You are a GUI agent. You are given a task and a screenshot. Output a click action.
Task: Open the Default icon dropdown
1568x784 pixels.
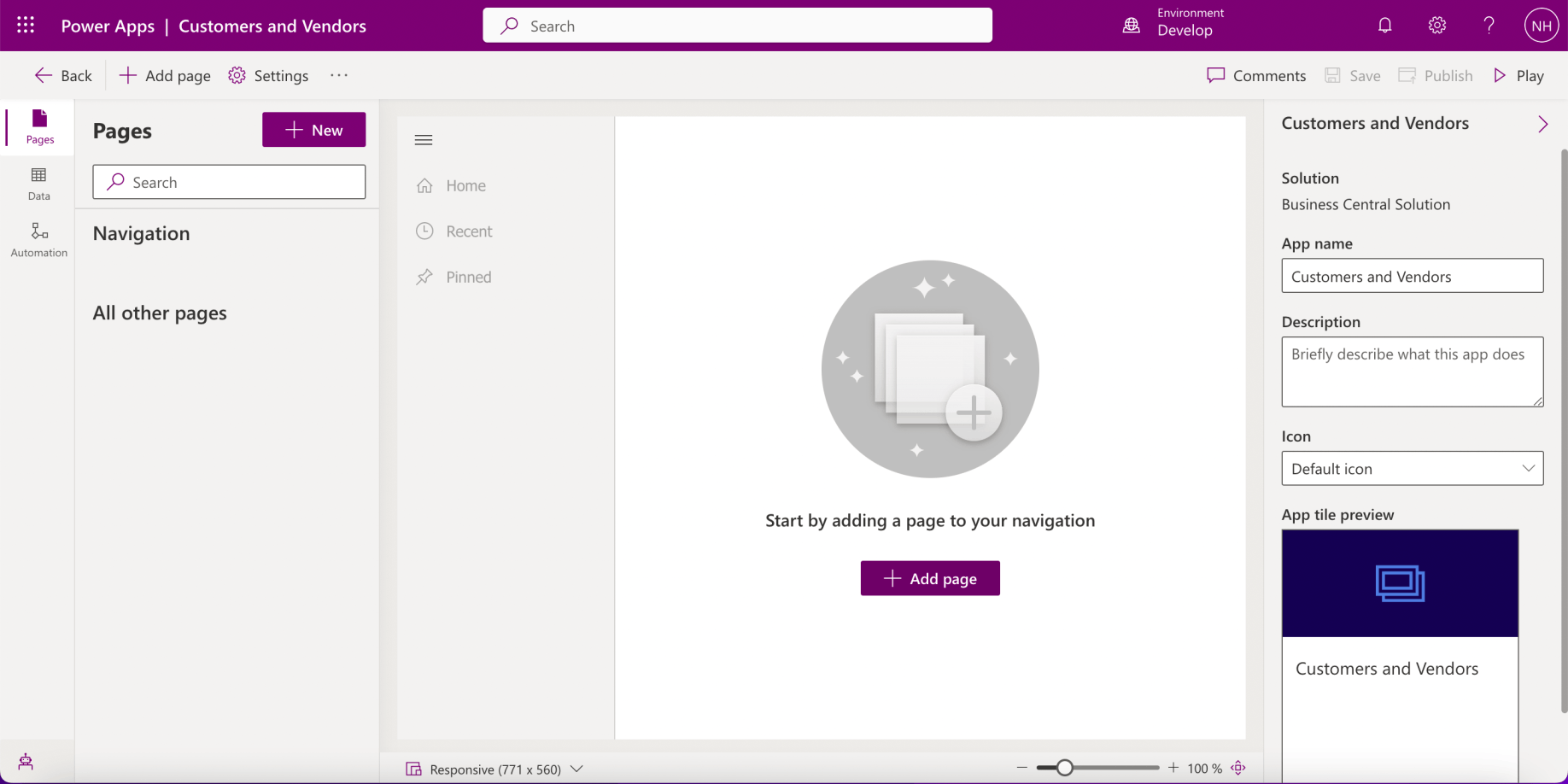click(x=1412, y=468)
